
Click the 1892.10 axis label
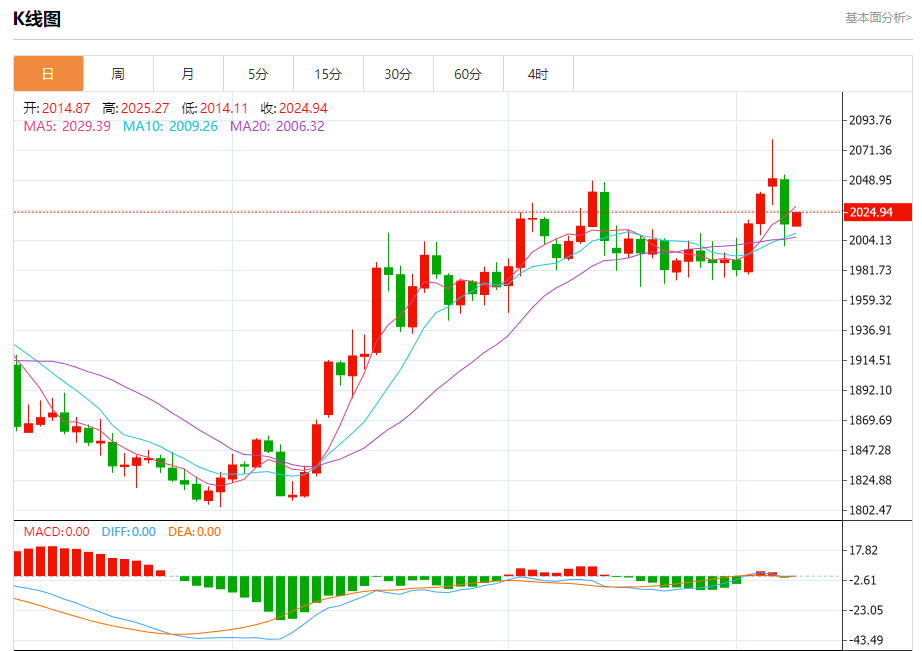tap(870, 390)
